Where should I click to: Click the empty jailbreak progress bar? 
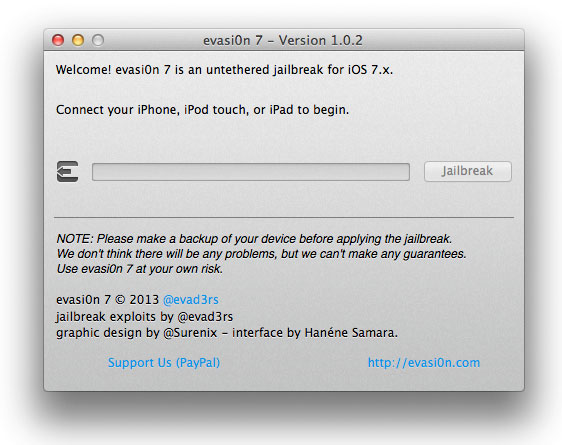(x=251, y=172)
